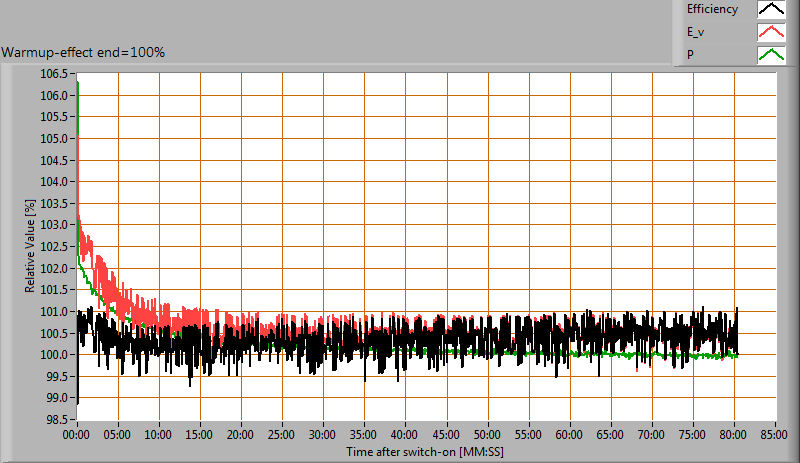This screenshot has width=800, height=463.
Task: Click the 20:00 x-axis tick label
Action: (x=241, y=437)
